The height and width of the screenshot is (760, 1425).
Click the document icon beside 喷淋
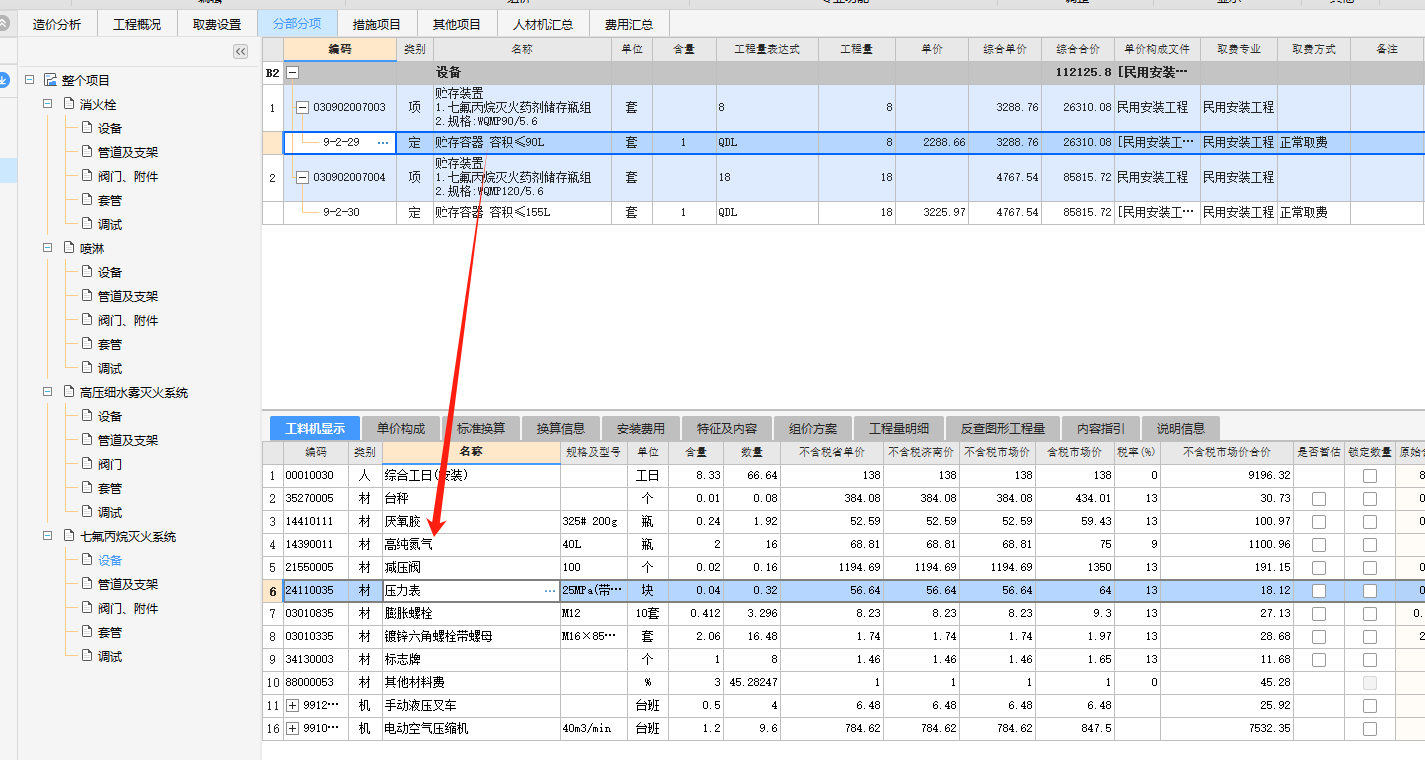click(x=69, y=248)
